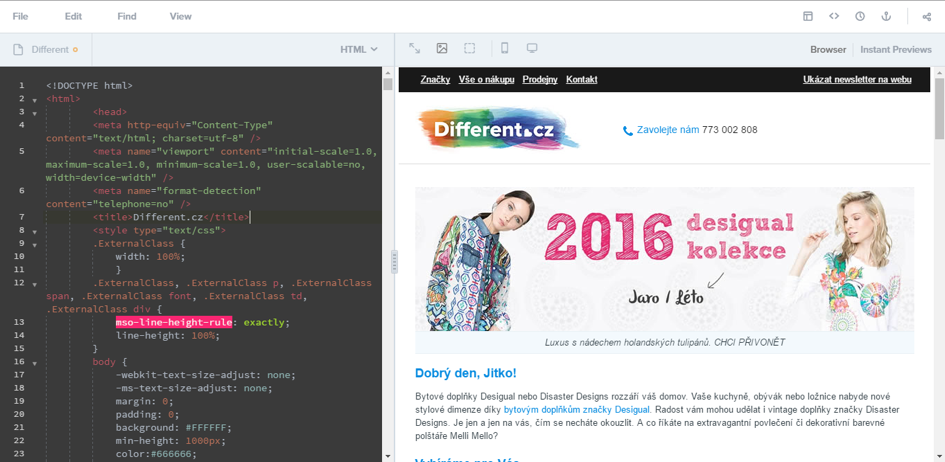
Task: Click the blue phone icon beside Zavolejte nám
Action: point(627,130)
